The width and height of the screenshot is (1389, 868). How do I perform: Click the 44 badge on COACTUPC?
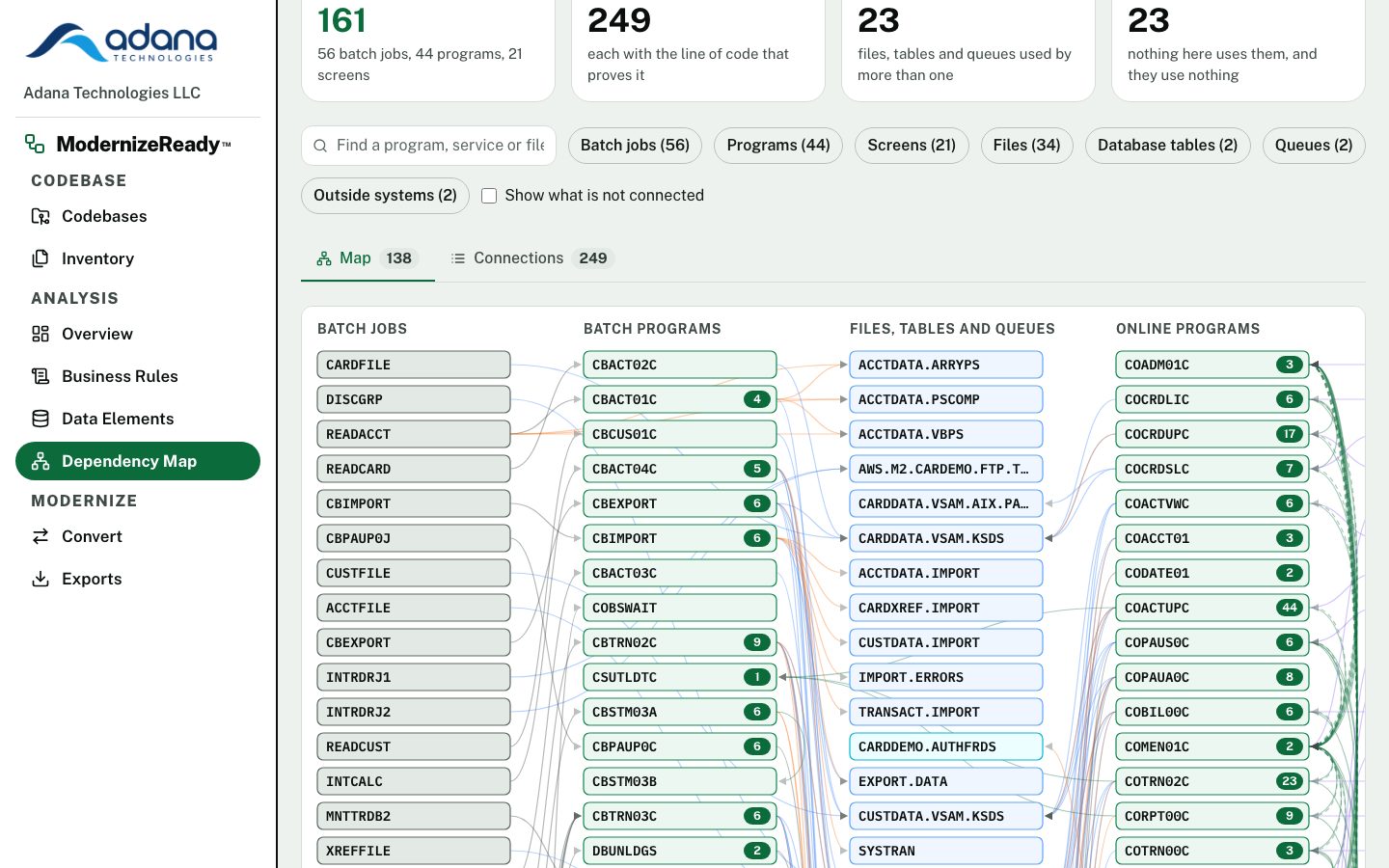pos(1290,608)
